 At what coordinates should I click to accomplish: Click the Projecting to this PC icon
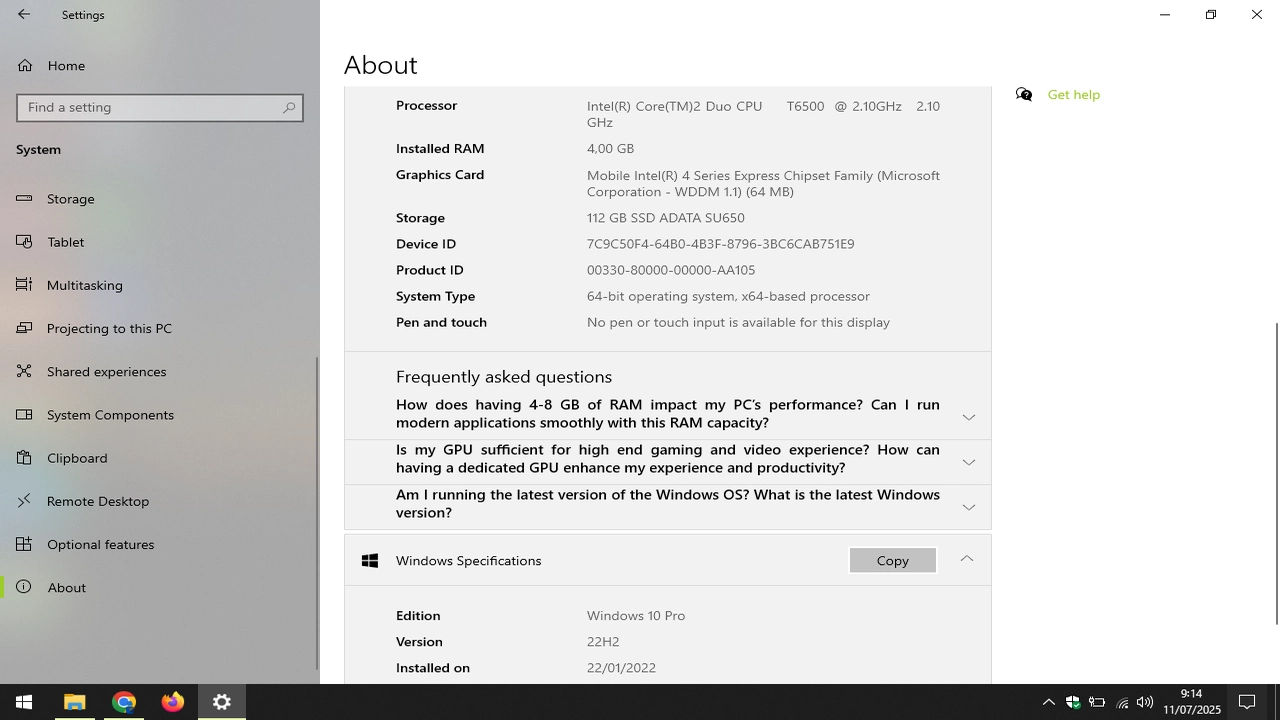(x=24, y=328)
